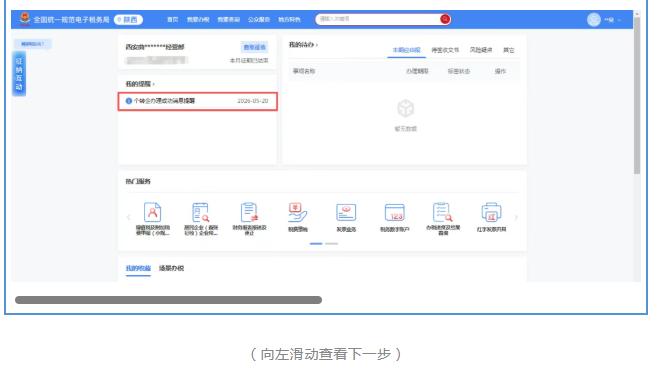Open the 税务数字账户 123 icon
Image resolution: width=655 pixels, height=368 pixels.
395,213
